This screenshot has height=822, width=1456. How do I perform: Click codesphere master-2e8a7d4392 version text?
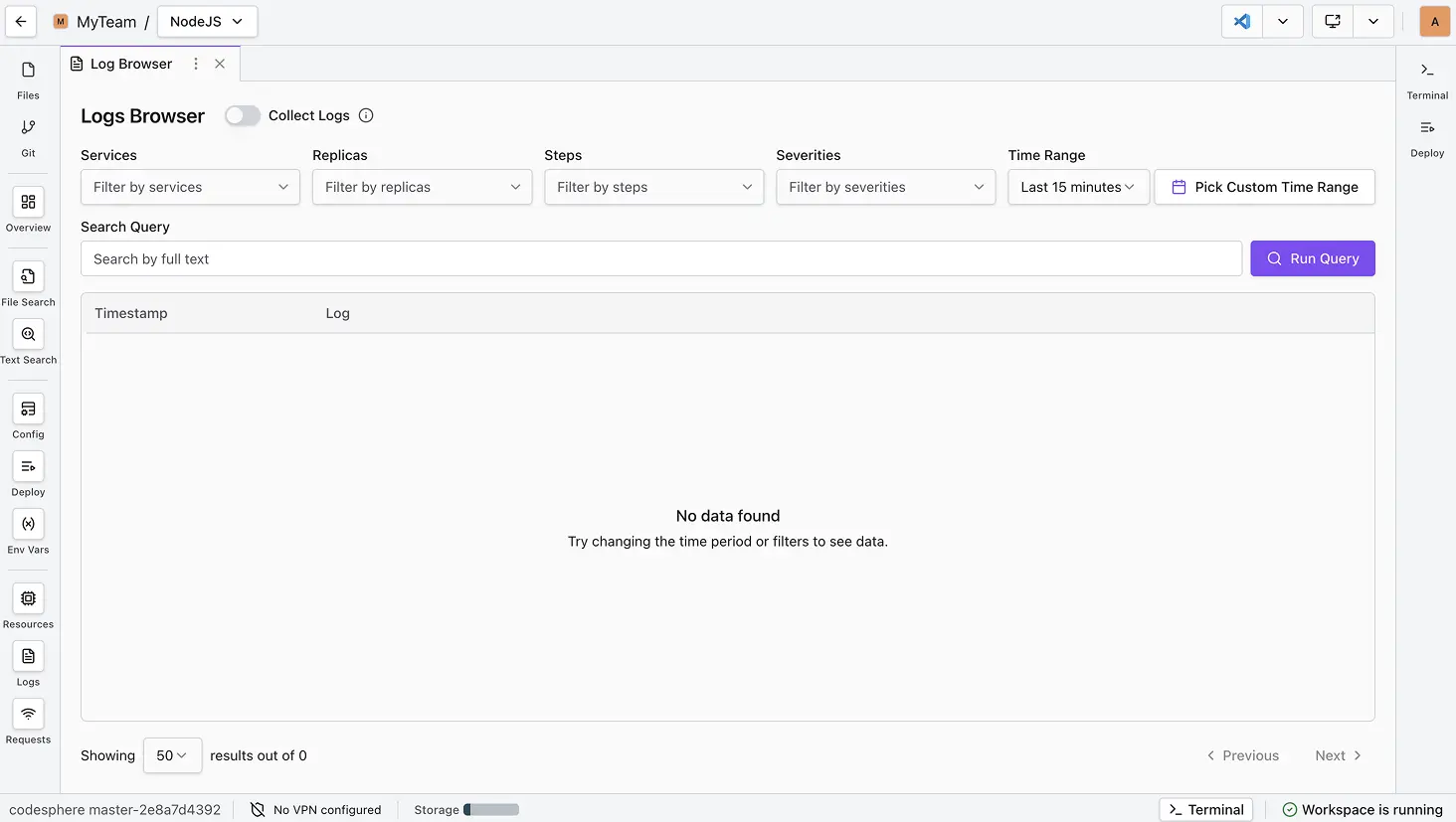tap(115, 809)
